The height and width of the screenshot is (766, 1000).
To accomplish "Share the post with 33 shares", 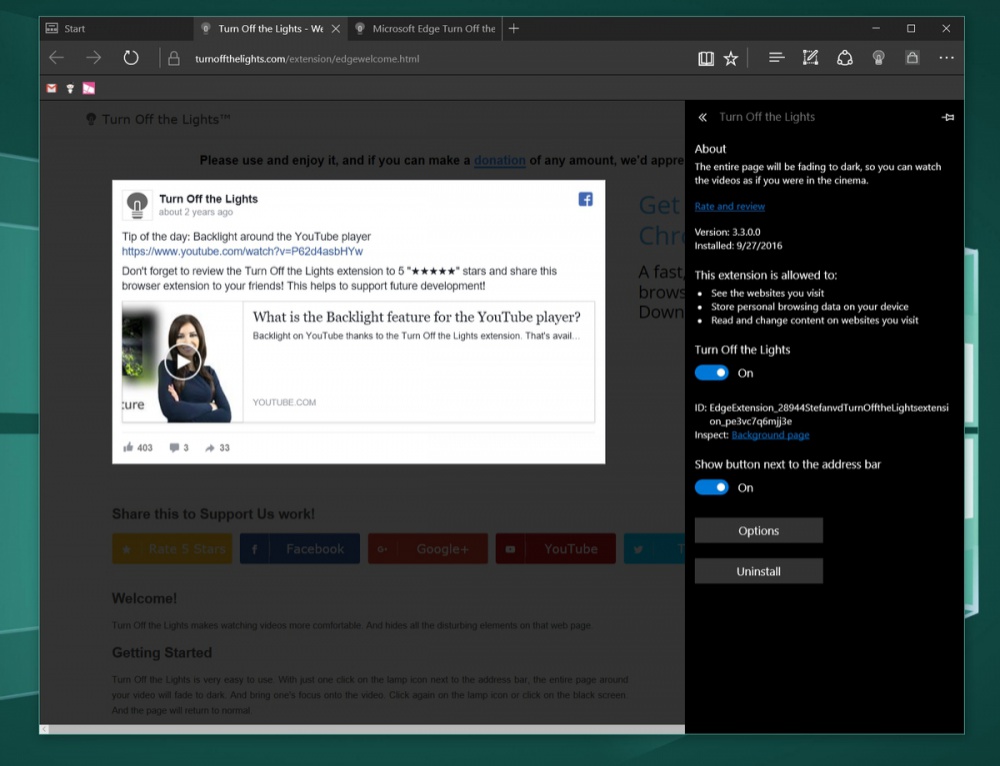I will point(217,448).
